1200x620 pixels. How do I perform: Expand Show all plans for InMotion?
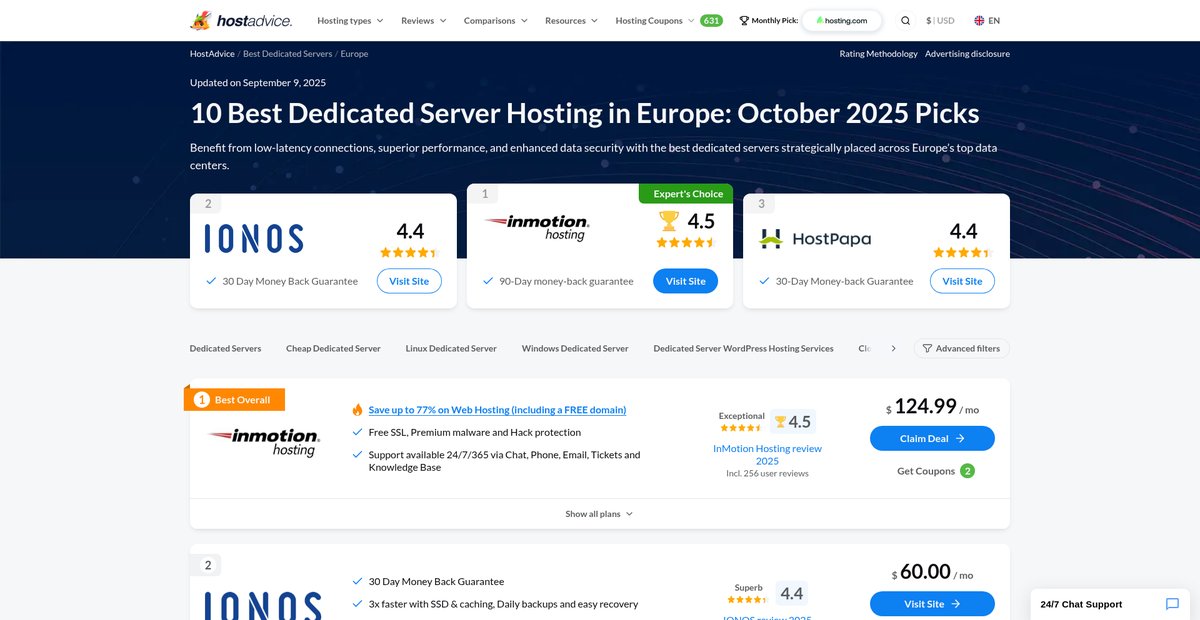599,514
